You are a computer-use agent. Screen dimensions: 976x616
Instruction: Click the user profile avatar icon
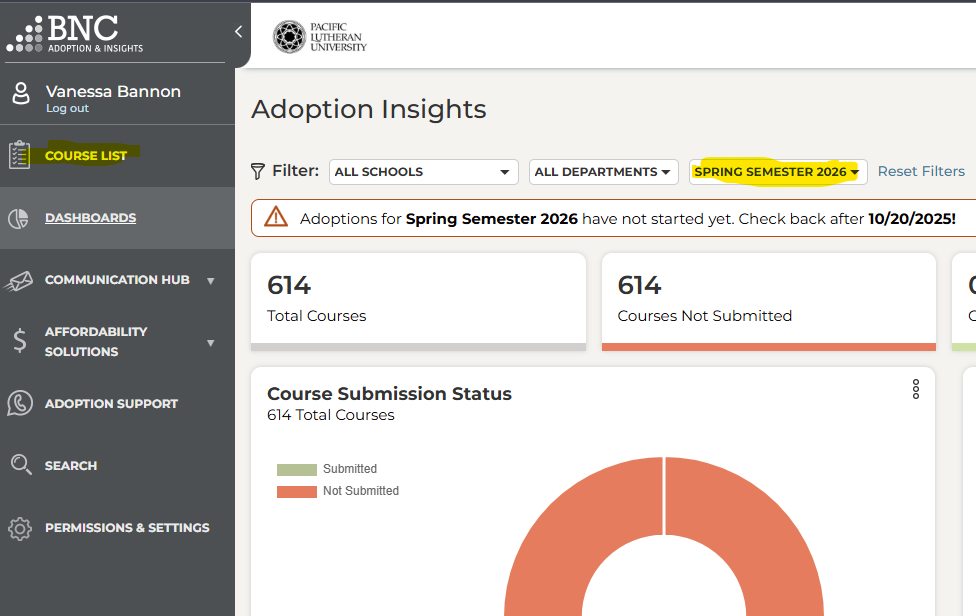click(x=21, y=94)
